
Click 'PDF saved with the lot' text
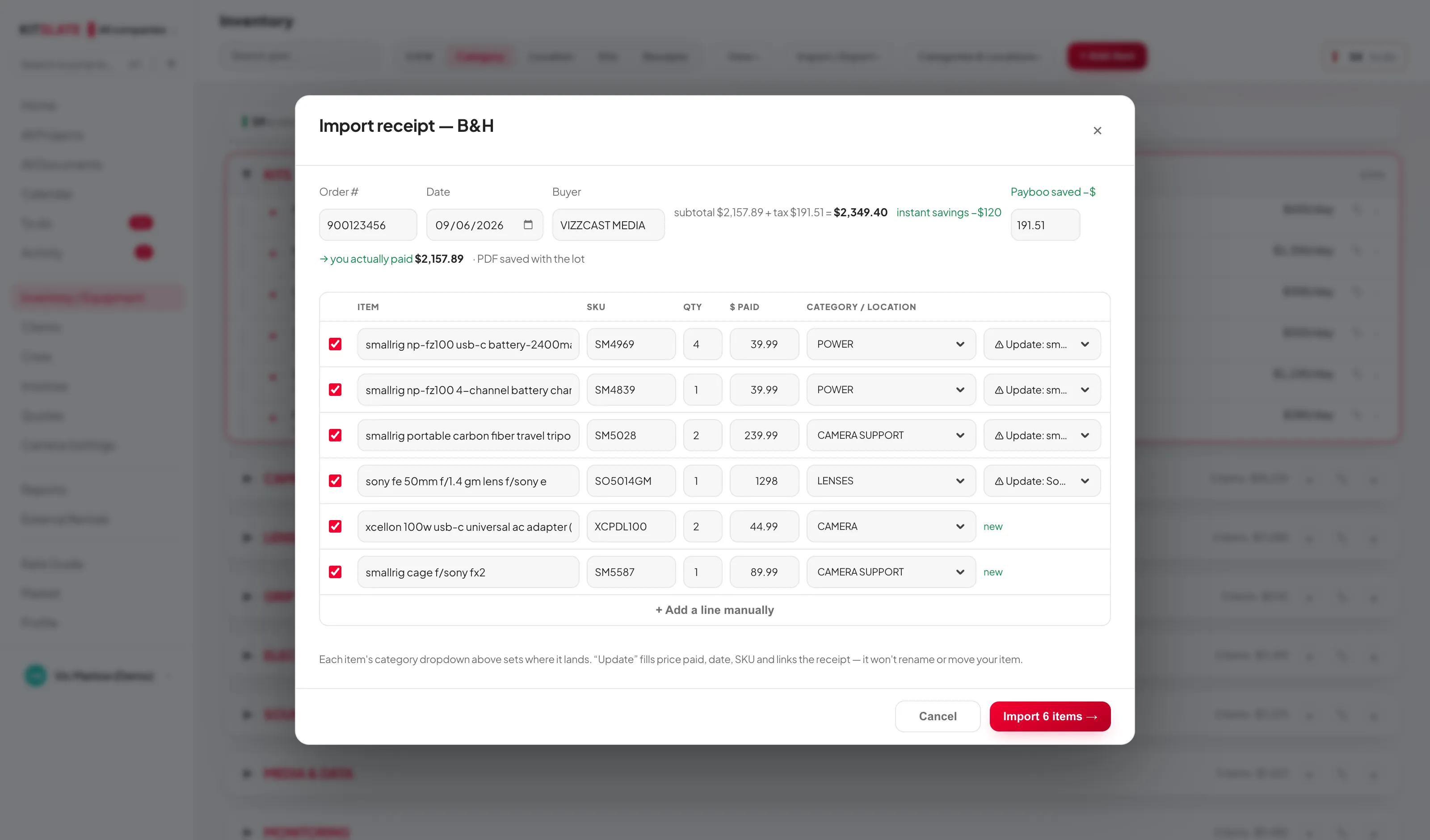[530, 259]
